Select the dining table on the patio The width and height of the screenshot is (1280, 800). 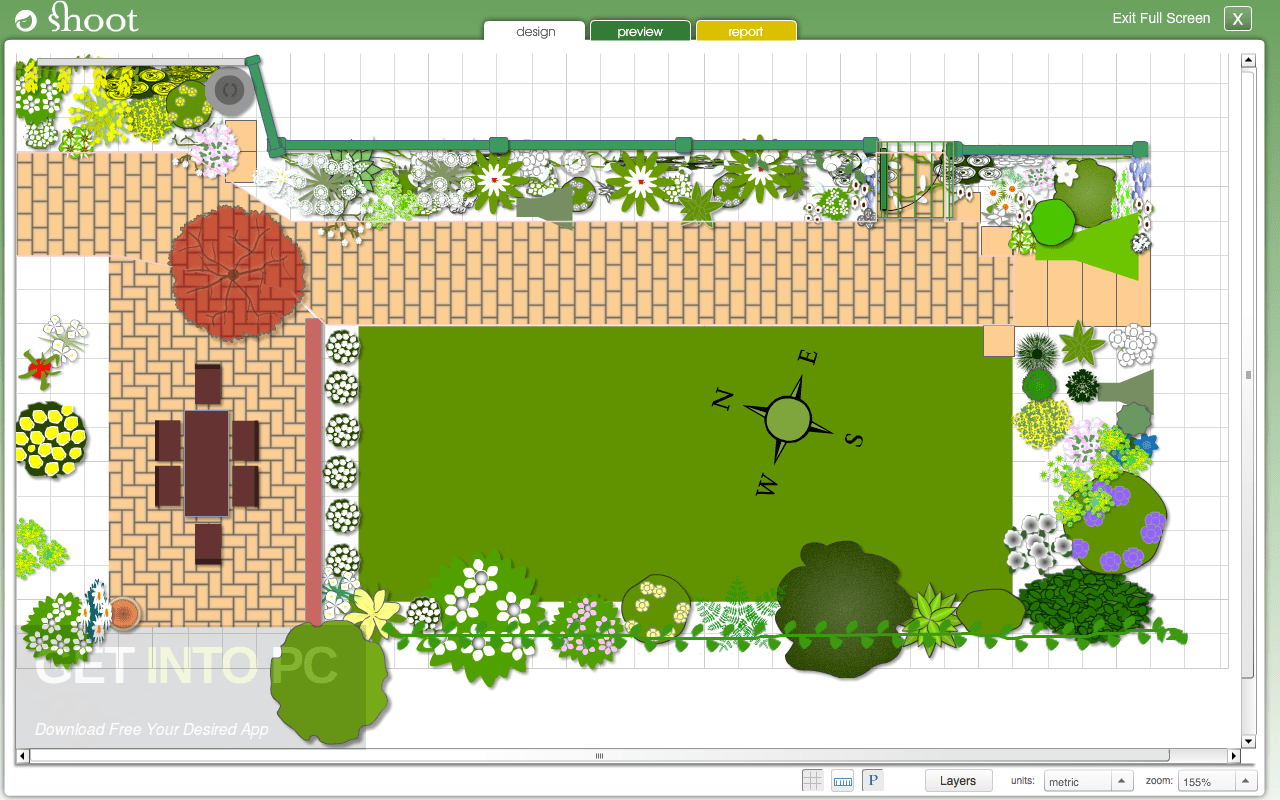(x=207, y=465)
